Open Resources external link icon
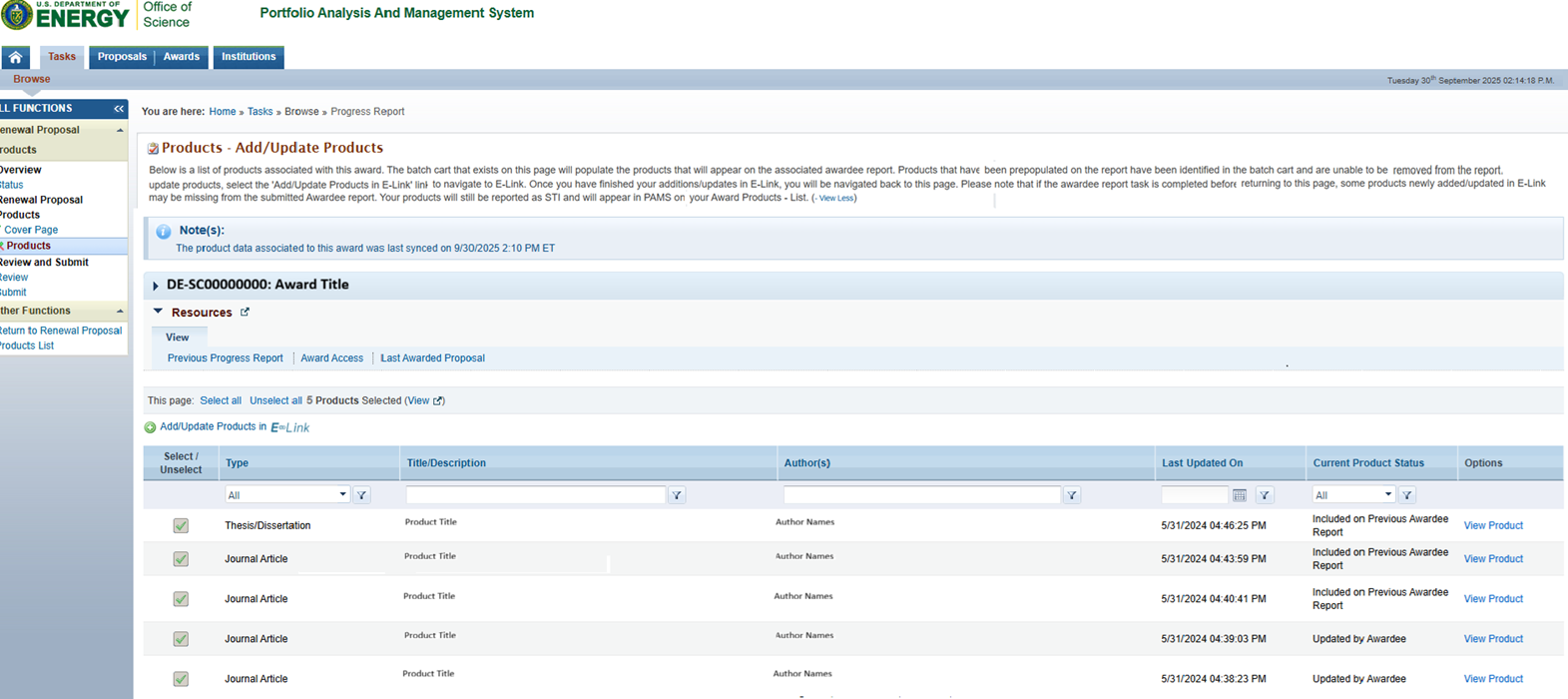Viewport: 1568px width, 699px height. pyautogui.click(x=245, y=313)
